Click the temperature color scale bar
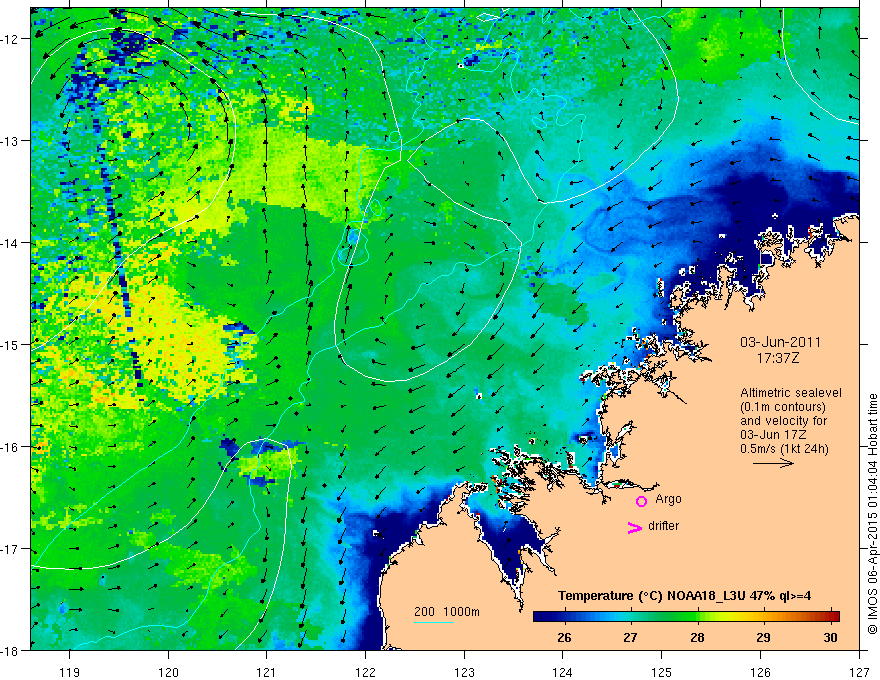This screenshot has height=680, width=880. (686, 616)
